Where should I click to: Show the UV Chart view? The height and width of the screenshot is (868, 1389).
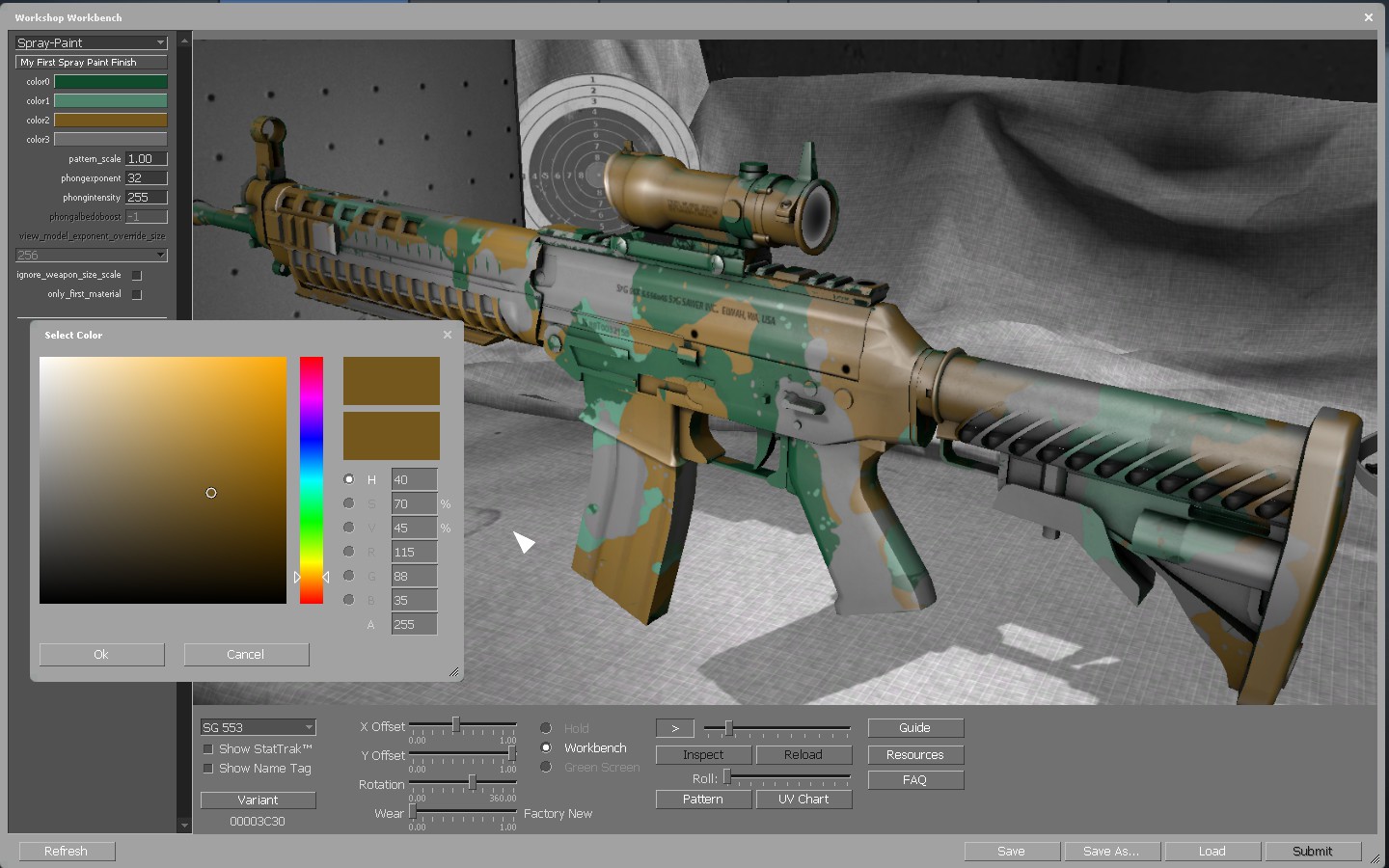click(x=803, y=800)
